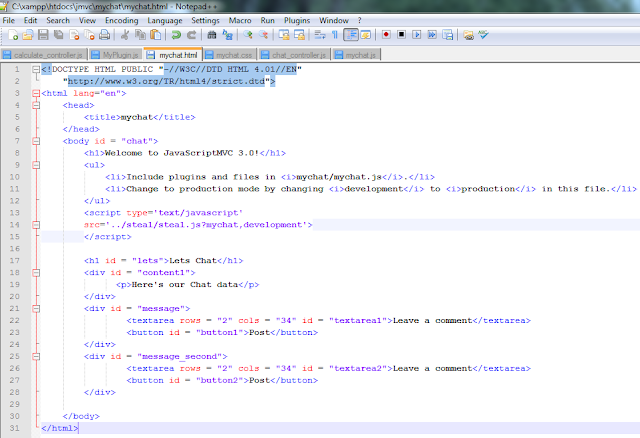Open Find with the binoculars icon
640x438 pixels.
(x=212, y=35)
